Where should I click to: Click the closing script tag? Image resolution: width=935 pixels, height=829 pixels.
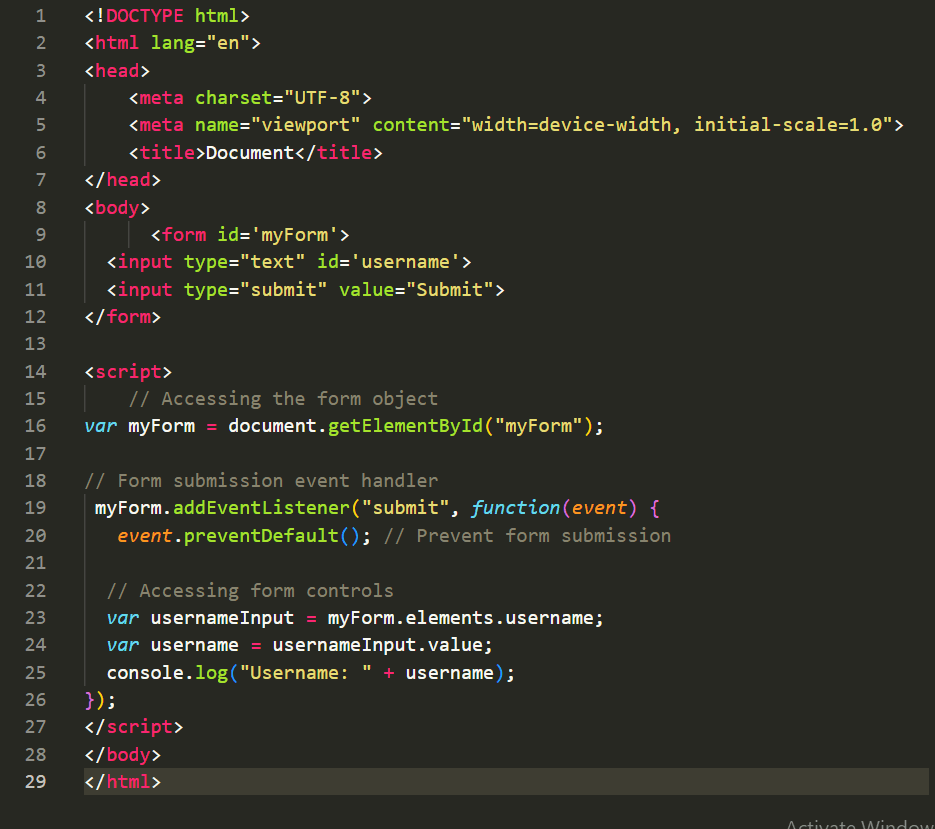click(133, 726)
